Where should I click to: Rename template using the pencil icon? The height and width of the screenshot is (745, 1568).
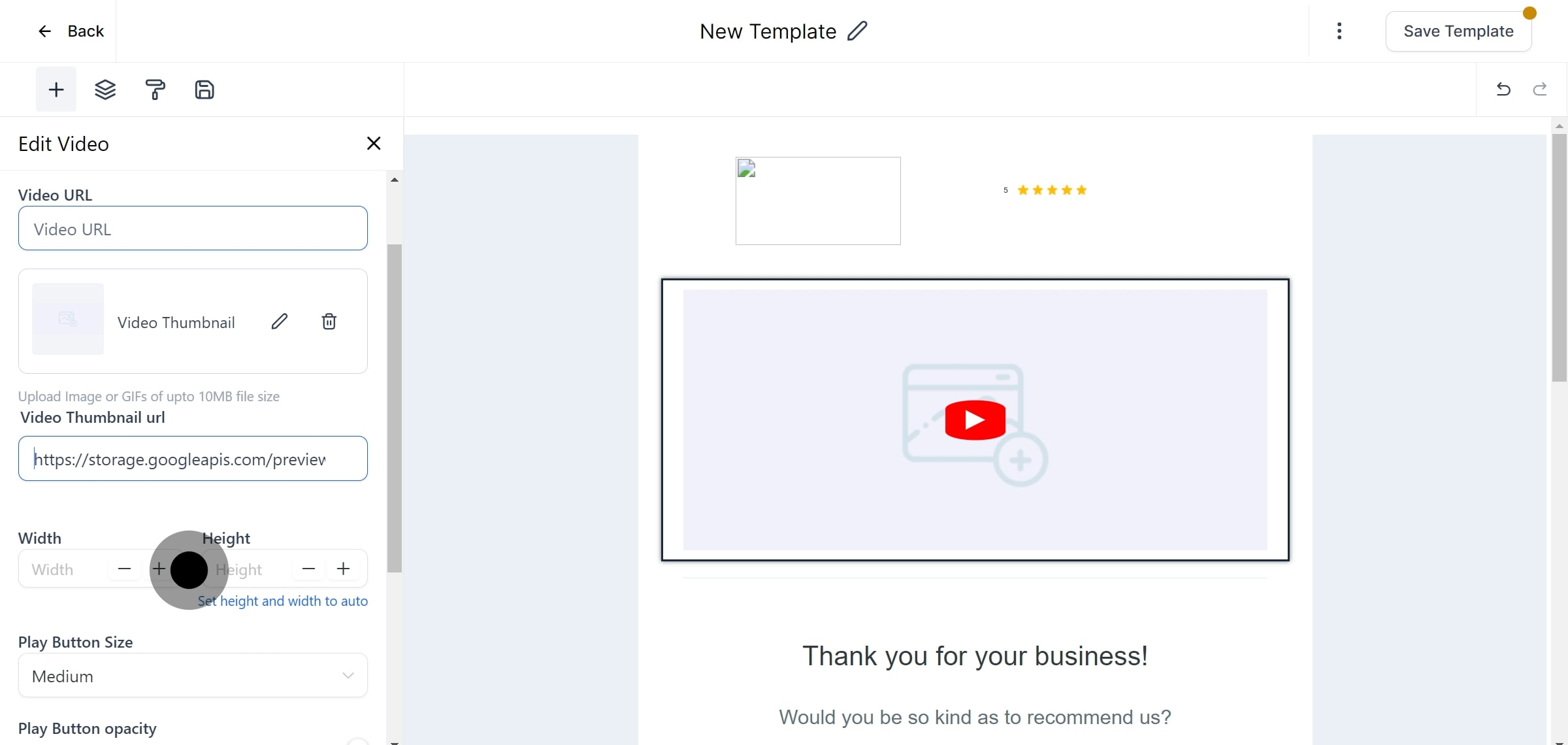tap(857, 31)
